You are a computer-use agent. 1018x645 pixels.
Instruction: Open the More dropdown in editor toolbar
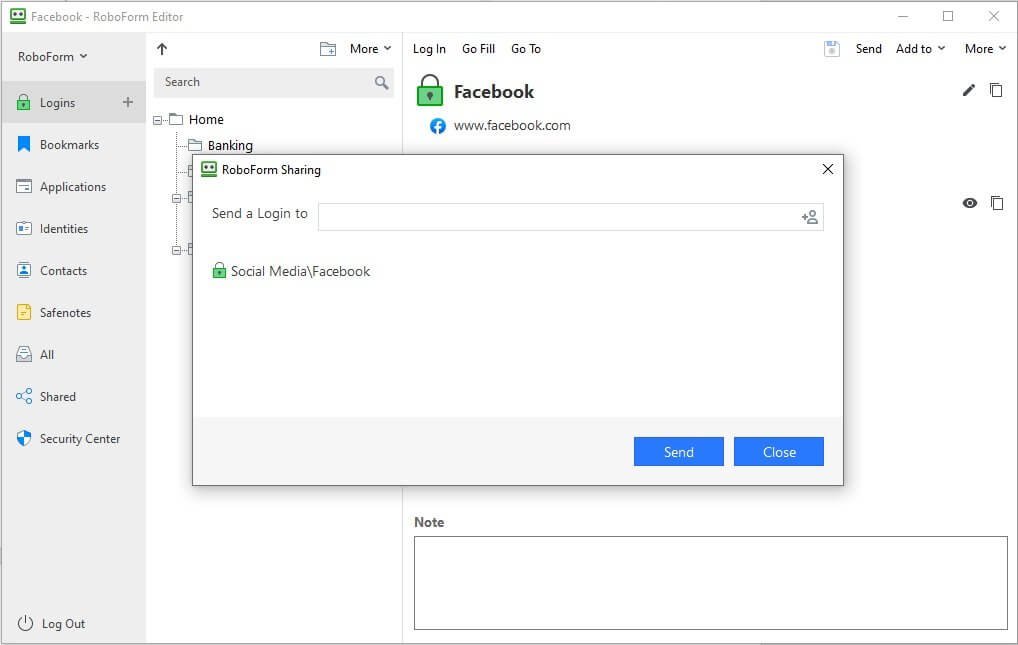(985, 49)
